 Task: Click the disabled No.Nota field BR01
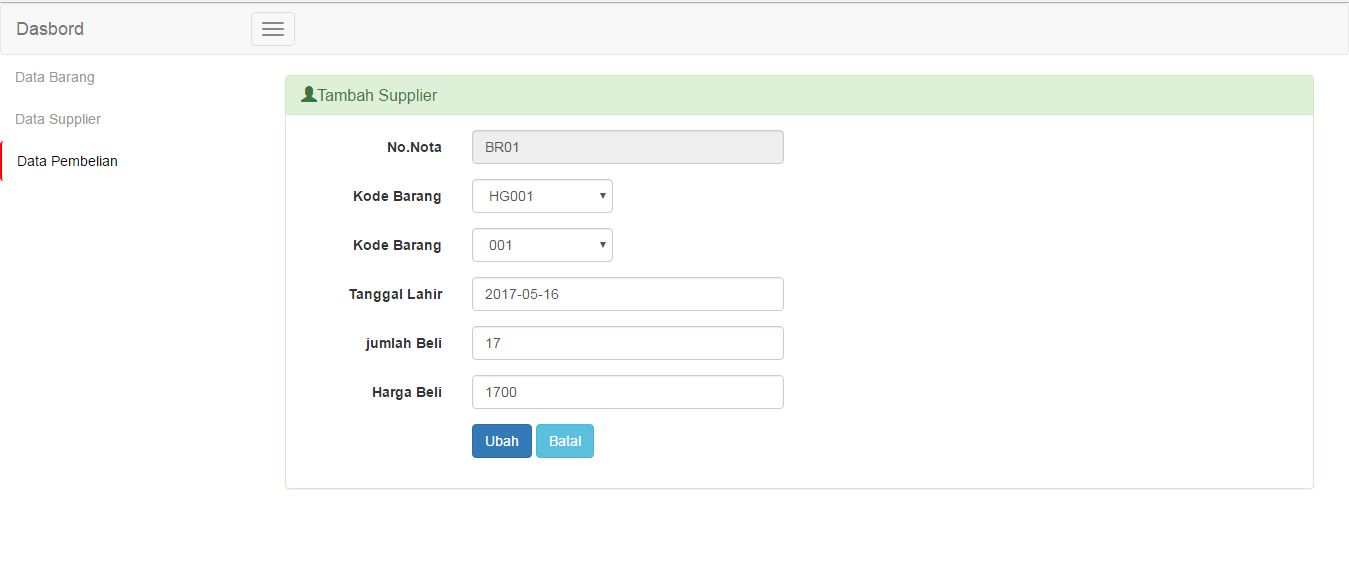(x=628, y=147)
